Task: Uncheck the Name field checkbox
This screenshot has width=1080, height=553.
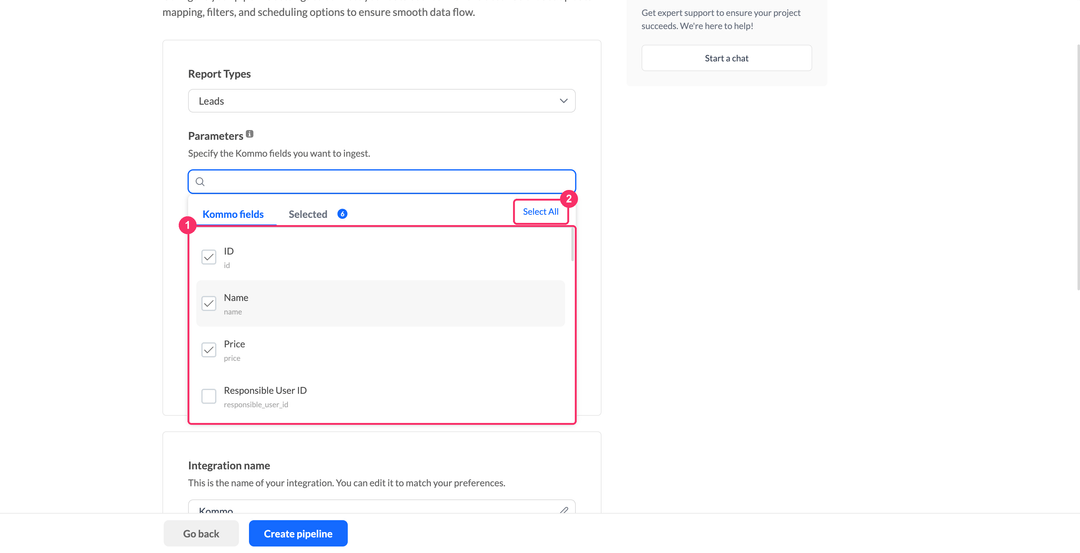Action: pos(209,304)
